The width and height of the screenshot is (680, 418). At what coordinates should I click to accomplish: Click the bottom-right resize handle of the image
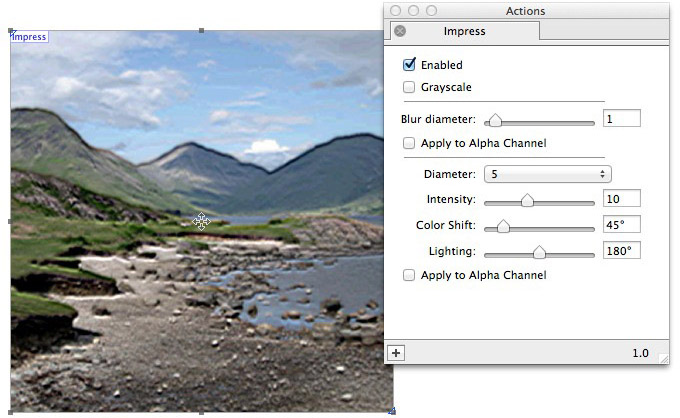pyautogui.click(x=392, y=411)
